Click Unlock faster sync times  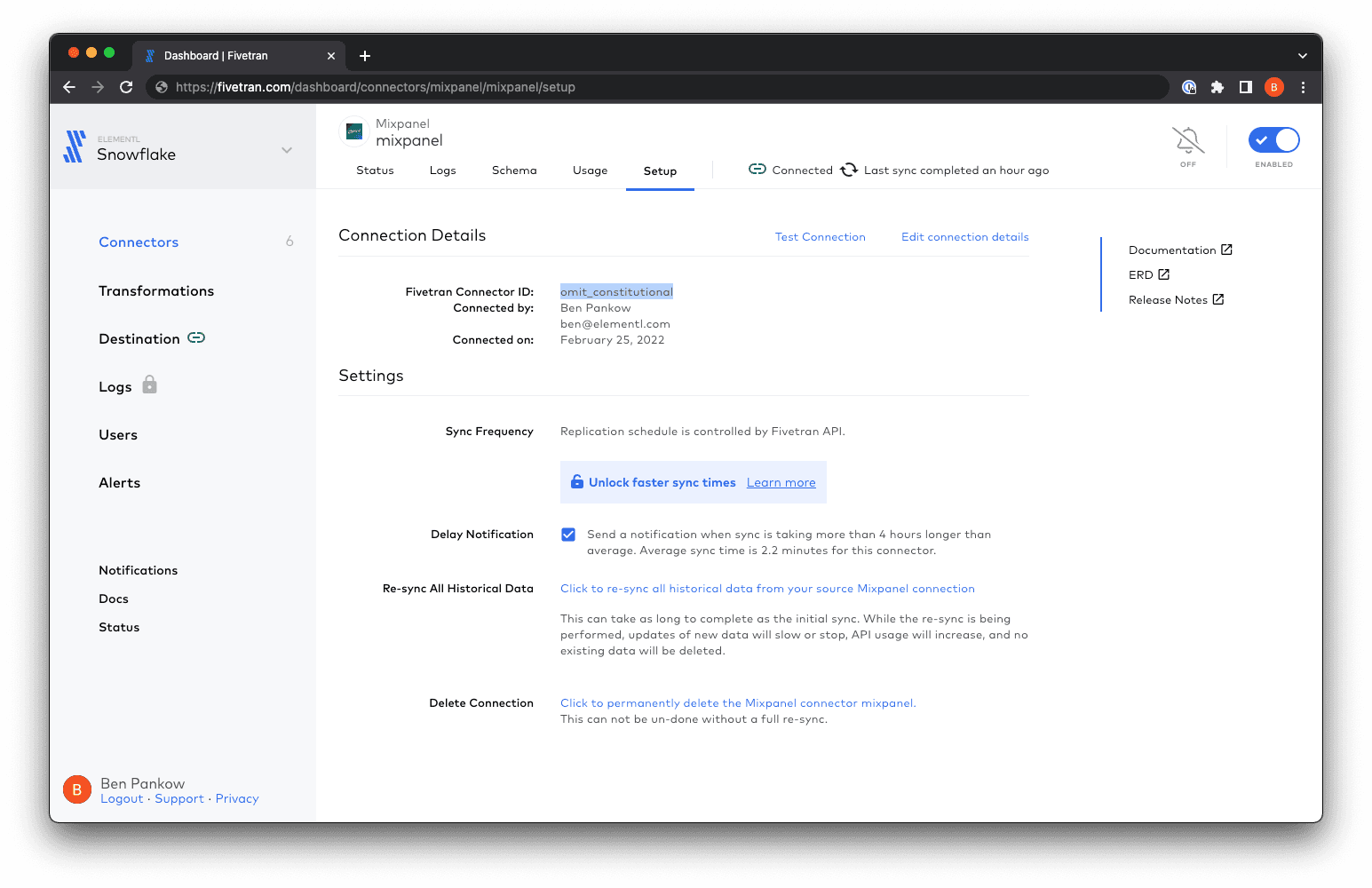tap(662, 481)
